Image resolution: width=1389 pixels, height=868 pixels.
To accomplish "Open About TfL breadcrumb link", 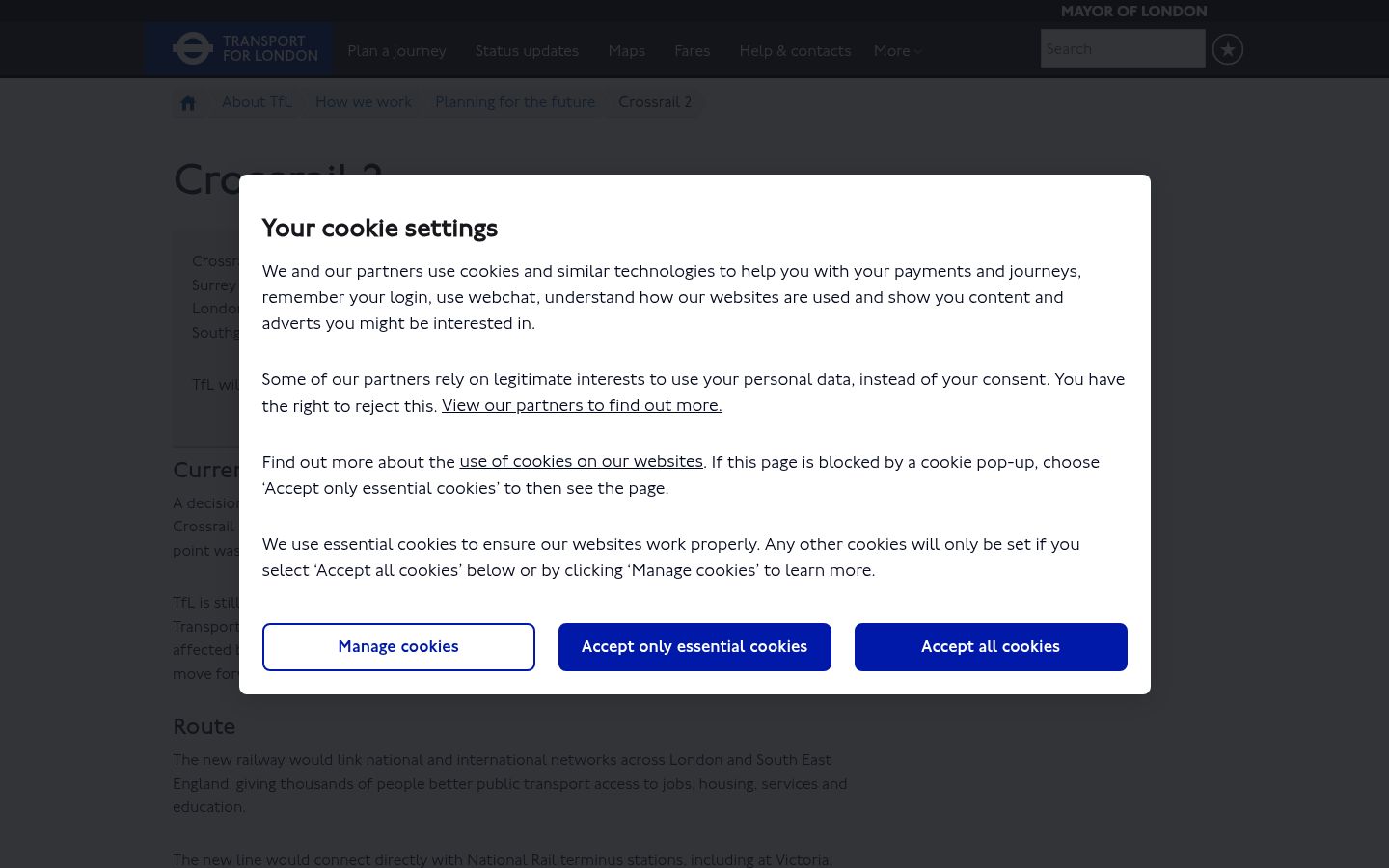I will pos(257,102).
